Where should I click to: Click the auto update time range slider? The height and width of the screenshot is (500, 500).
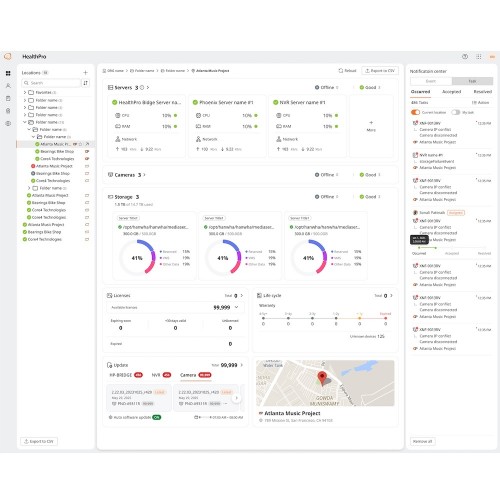click(205, 417)
